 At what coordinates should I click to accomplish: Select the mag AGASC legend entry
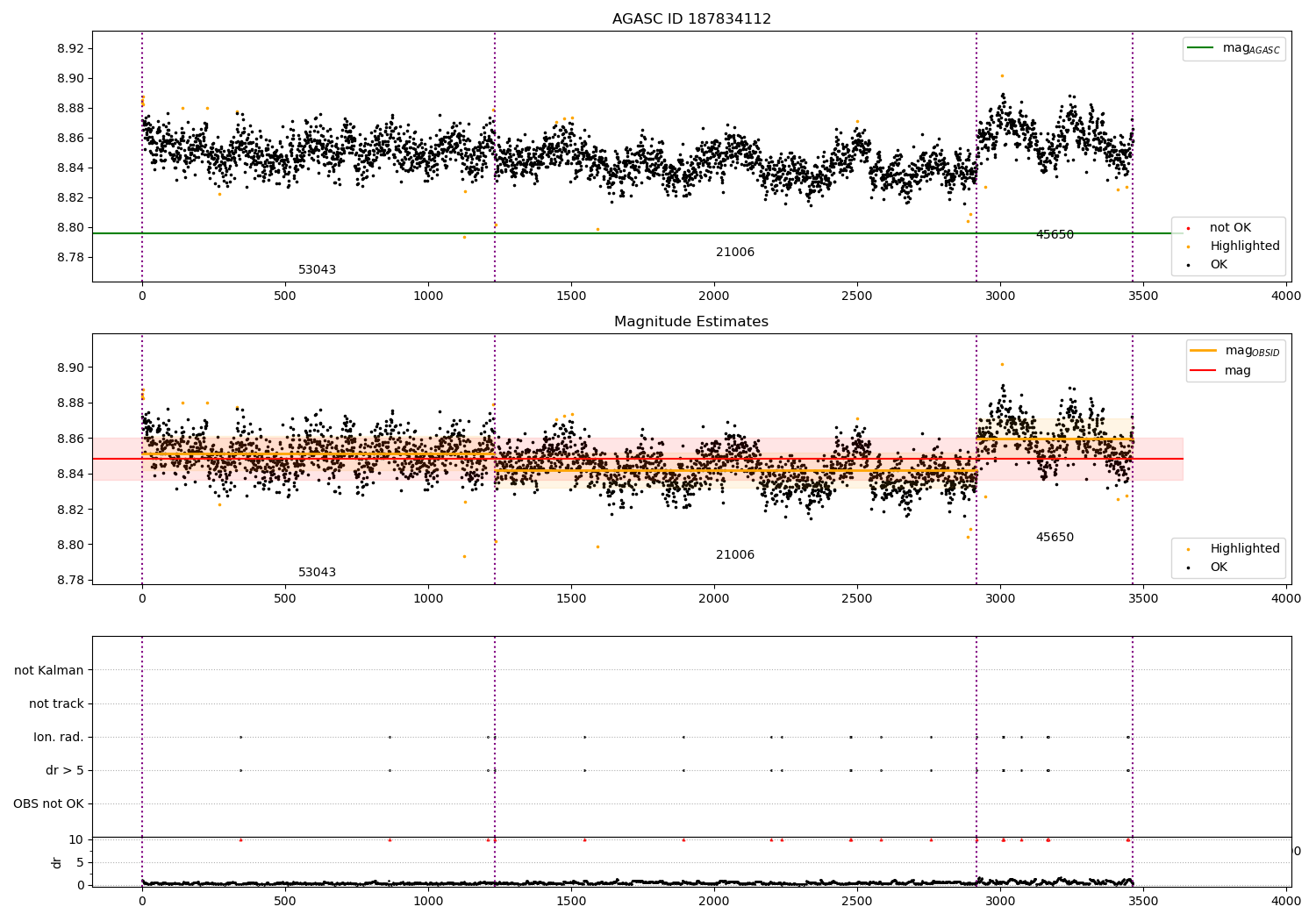pos(1234,48)
